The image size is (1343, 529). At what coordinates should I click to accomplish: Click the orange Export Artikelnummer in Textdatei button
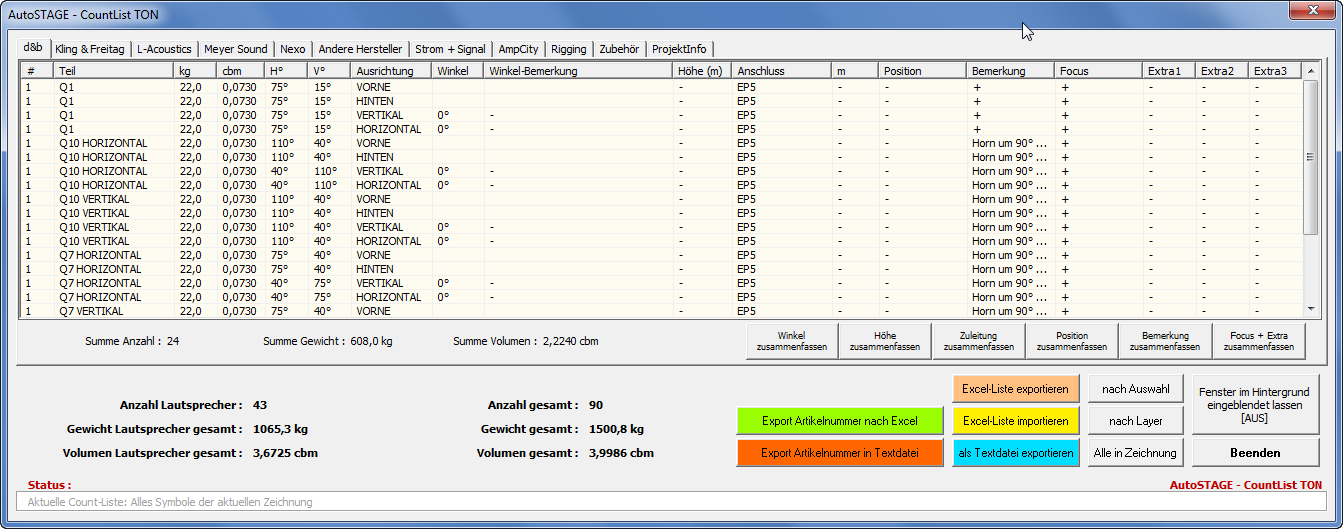pyautogui.click(x=840, y=453)
